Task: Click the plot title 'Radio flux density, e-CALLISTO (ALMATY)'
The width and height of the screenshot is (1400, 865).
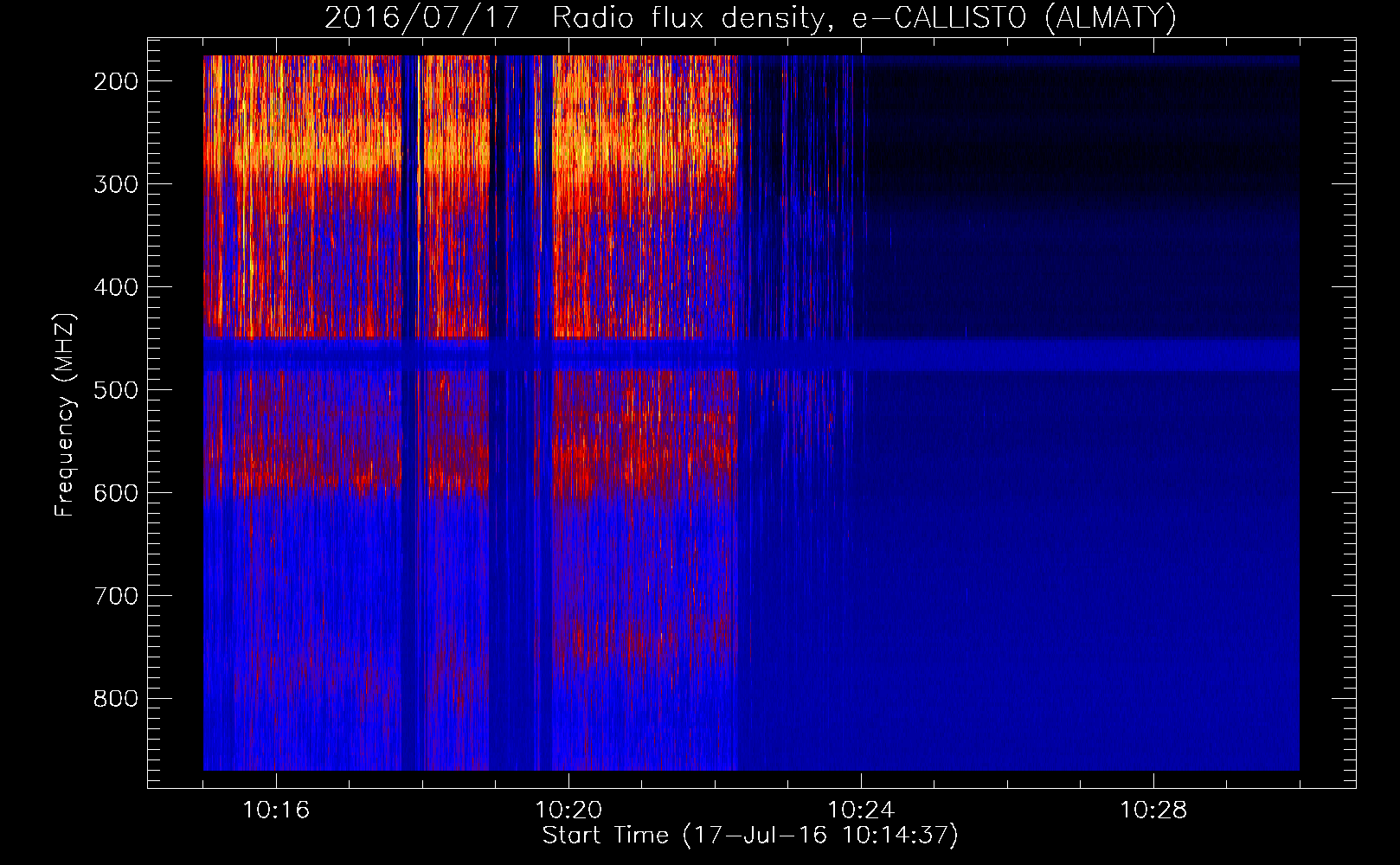Action: click(x=864, y=18)
